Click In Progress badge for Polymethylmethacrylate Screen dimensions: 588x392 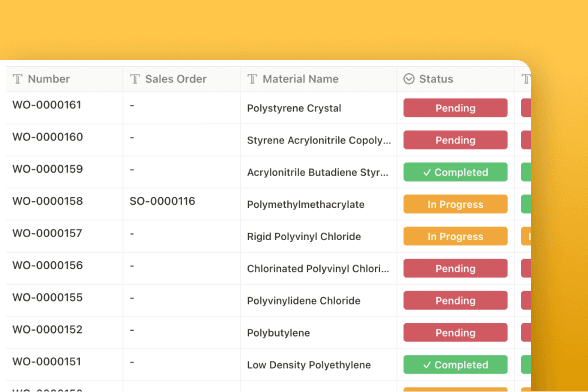pyautogui.click(x=455, y=204)
